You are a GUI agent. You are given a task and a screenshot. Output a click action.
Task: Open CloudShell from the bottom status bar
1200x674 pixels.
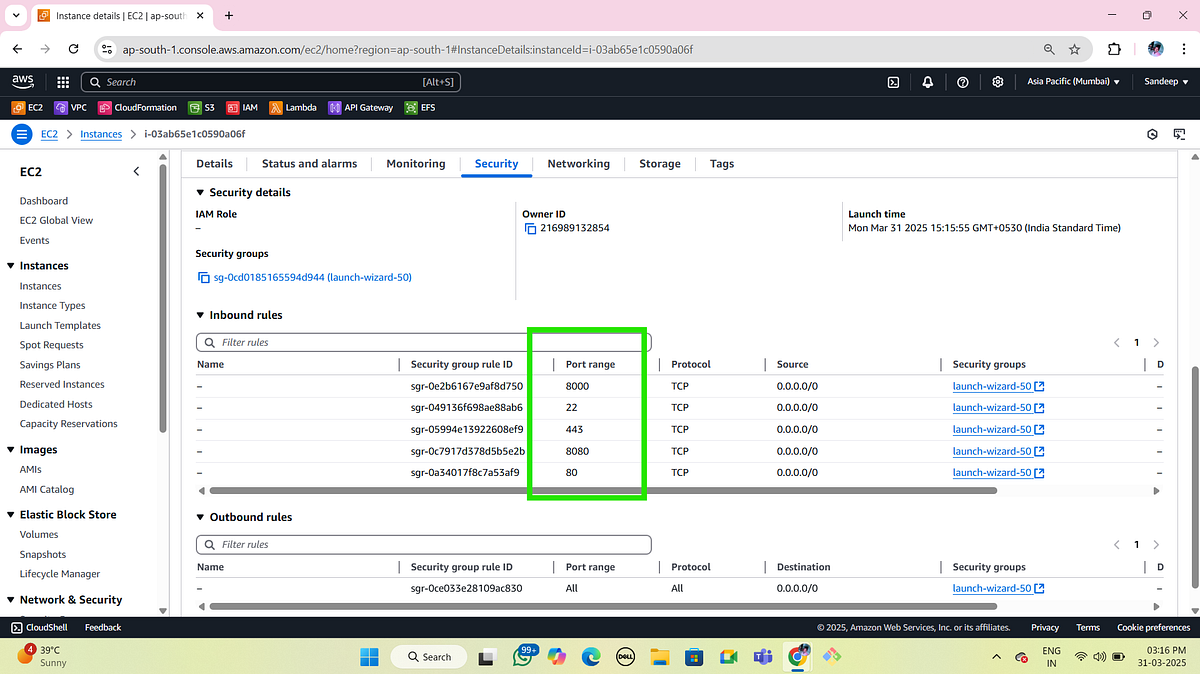click(38, 627)
